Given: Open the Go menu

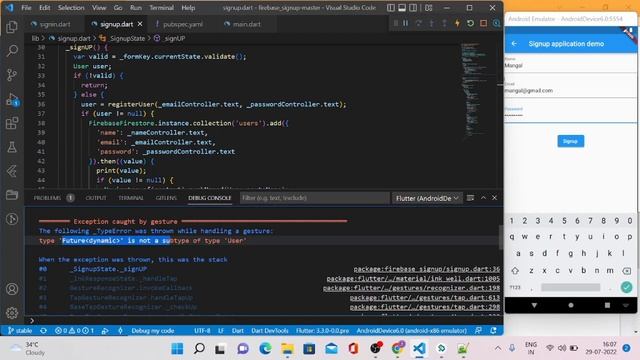Looking at the screenshot, I should click(x=118, y=8).
